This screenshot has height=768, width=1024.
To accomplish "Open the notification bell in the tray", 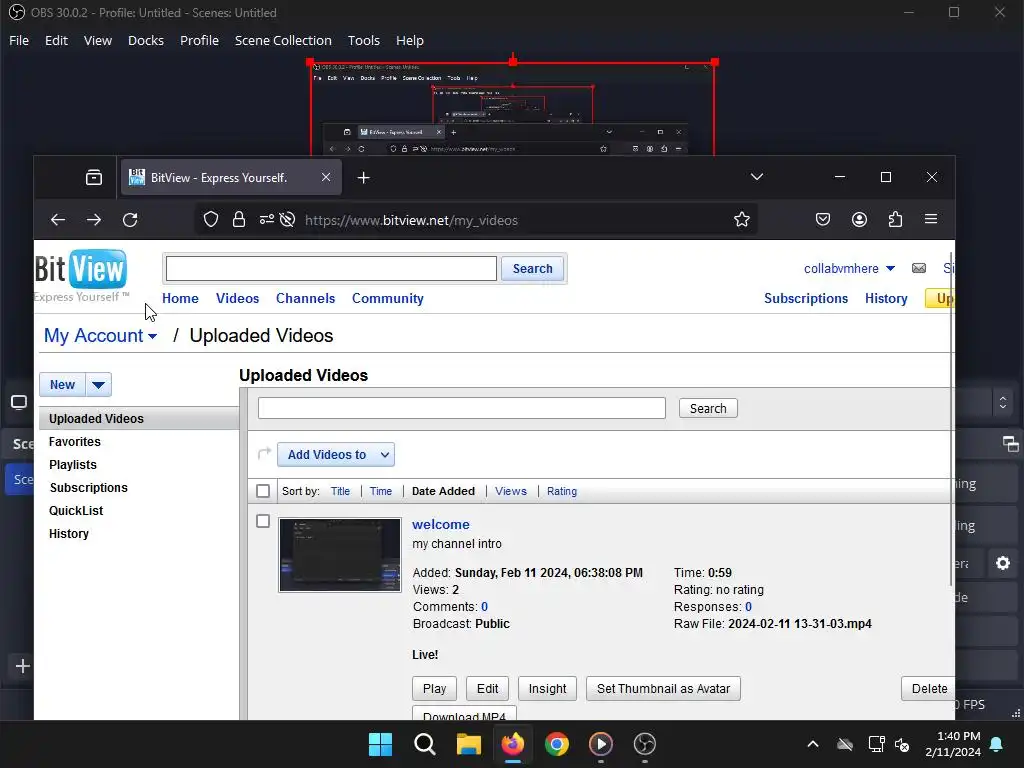I will 997,744.
